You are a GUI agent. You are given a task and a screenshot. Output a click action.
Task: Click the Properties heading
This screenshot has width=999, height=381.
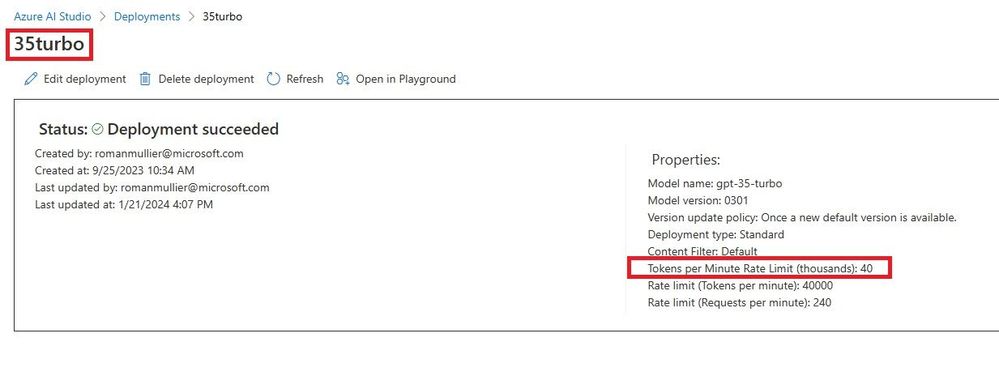click(686, 160)
